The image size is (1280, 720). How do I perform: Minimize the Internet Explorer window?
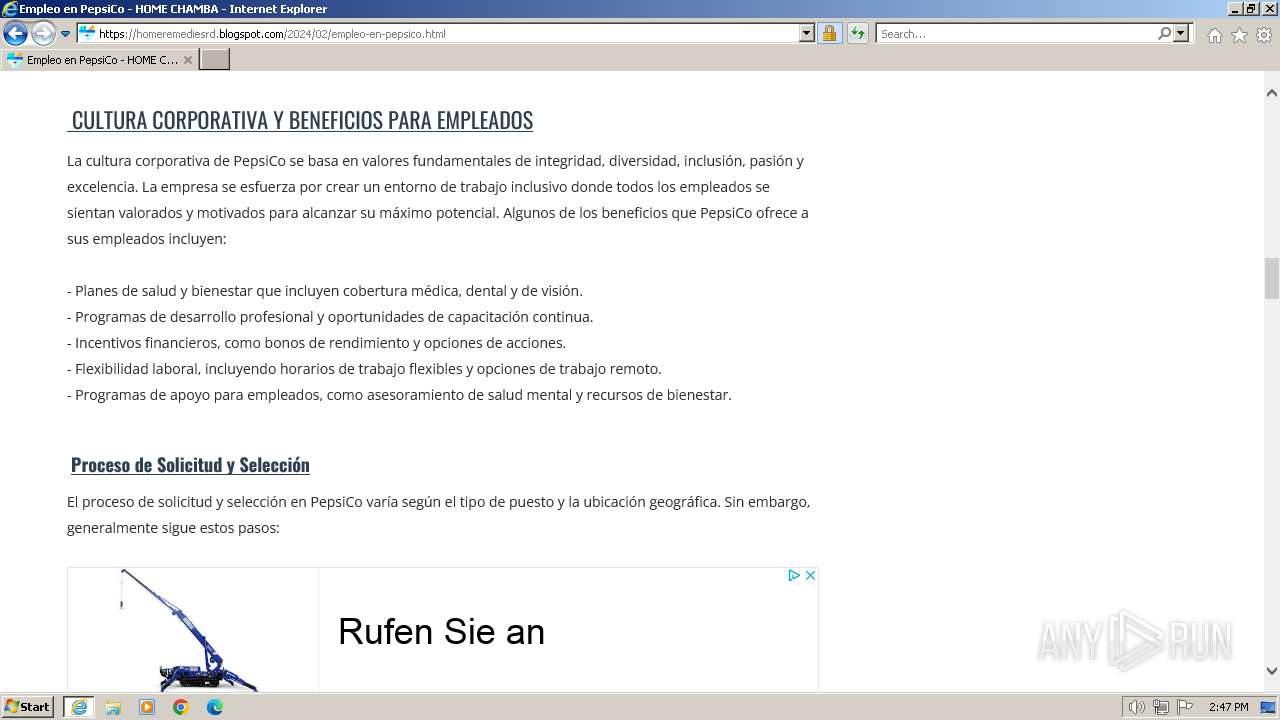pos(1233,9)
